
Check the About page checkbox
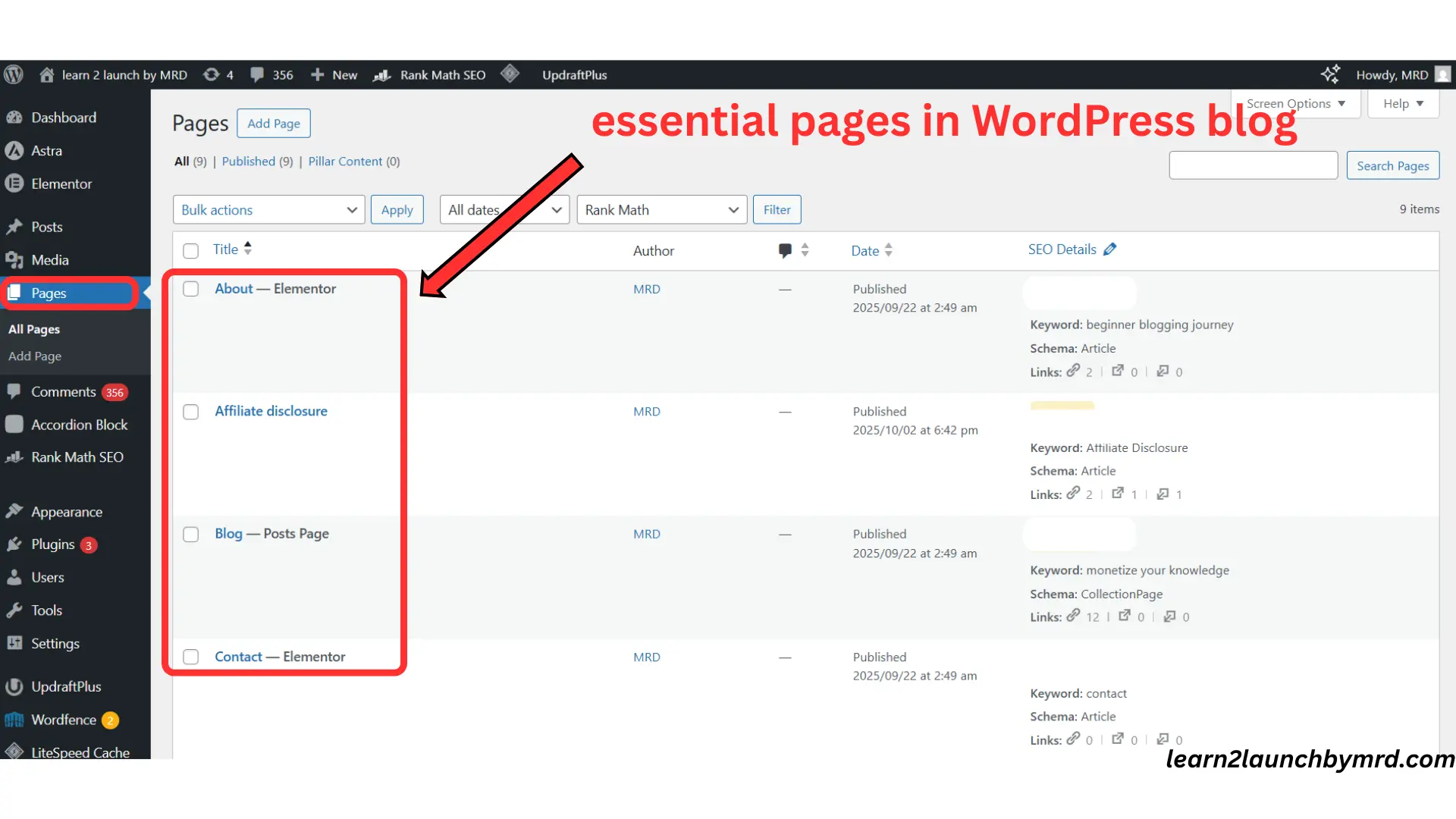pos(191,289)
